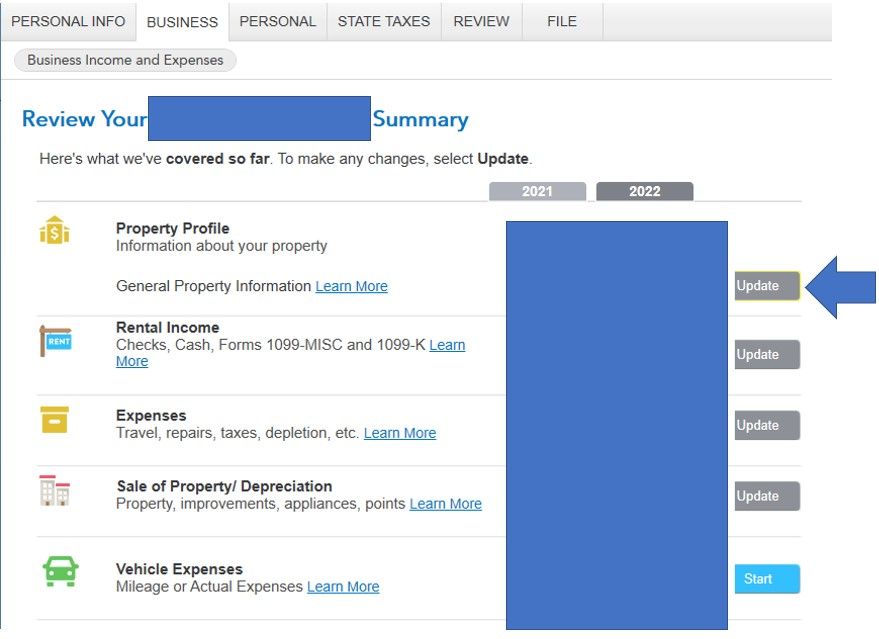Update the Rental Income section
This screenshot has width=879, height=639.
click(767, 354)
